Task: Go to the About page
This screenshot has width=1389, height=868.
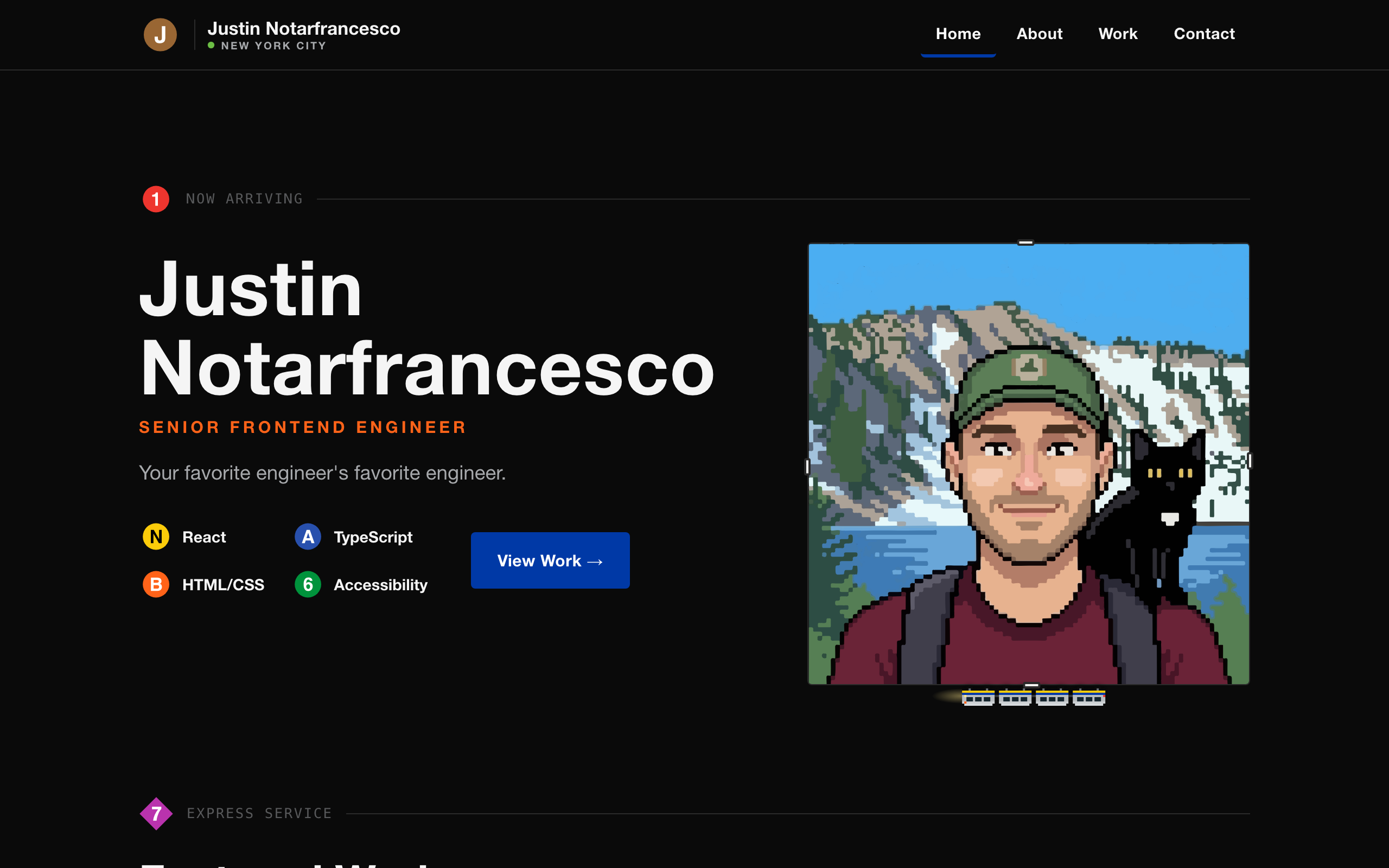Action: (1040, 34)
